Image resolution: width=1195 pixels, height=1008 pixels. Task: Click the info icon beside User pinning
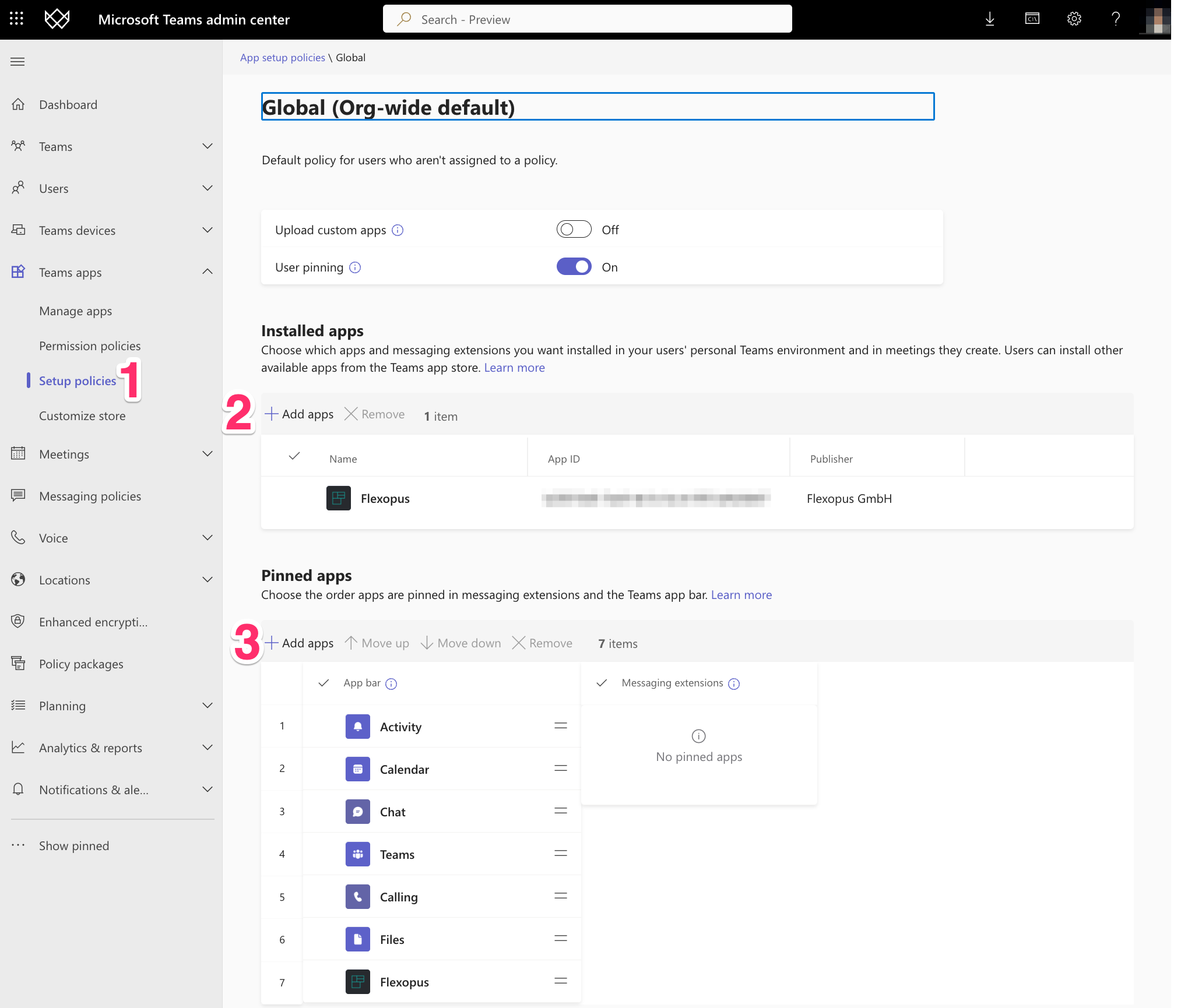tap(355, 267)
